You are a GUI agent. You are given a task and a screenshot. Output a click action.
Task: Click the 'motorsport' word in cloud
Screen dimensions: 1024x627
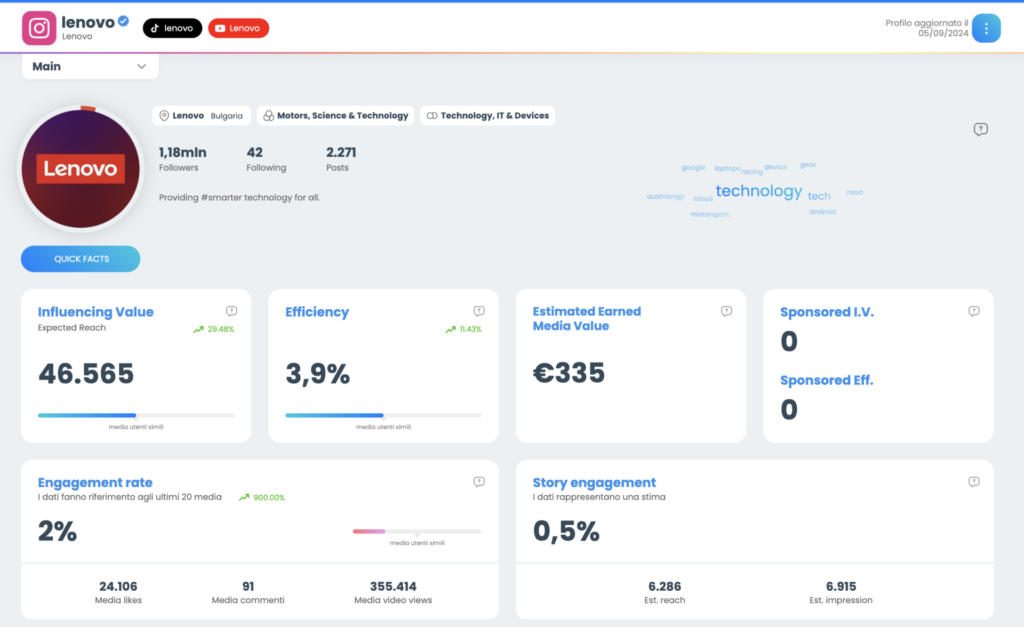(x=710, y=214)
